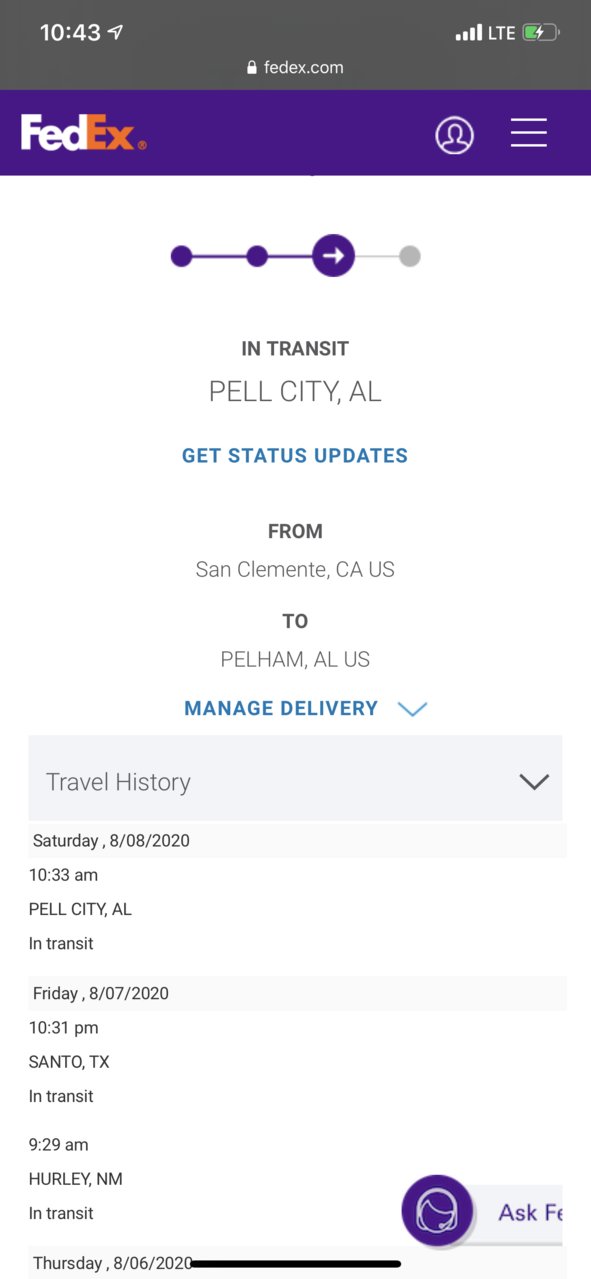Tap the padlock icon in address bar
The height and width of the screenshot is (1279, 591).
coord(252,68)
